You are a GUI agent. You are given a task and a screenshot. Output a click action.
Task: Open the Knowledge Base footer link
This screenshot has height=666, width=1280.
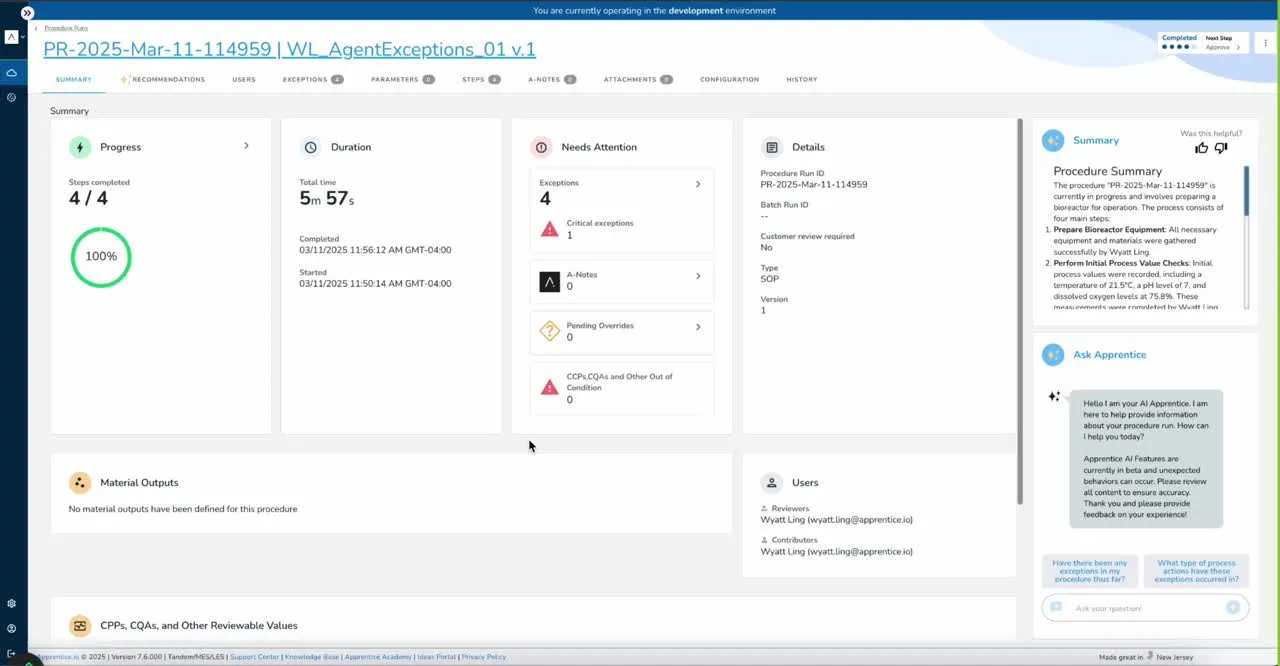coord(312,657)
